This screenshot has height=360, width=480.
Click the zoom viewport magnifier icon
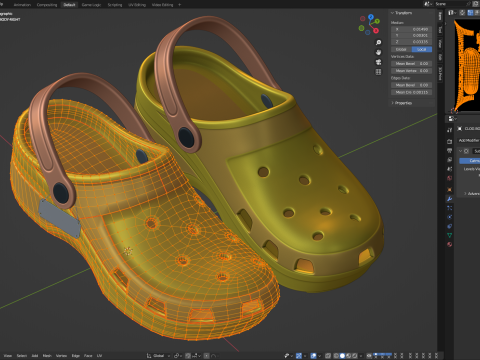point(378,43)
